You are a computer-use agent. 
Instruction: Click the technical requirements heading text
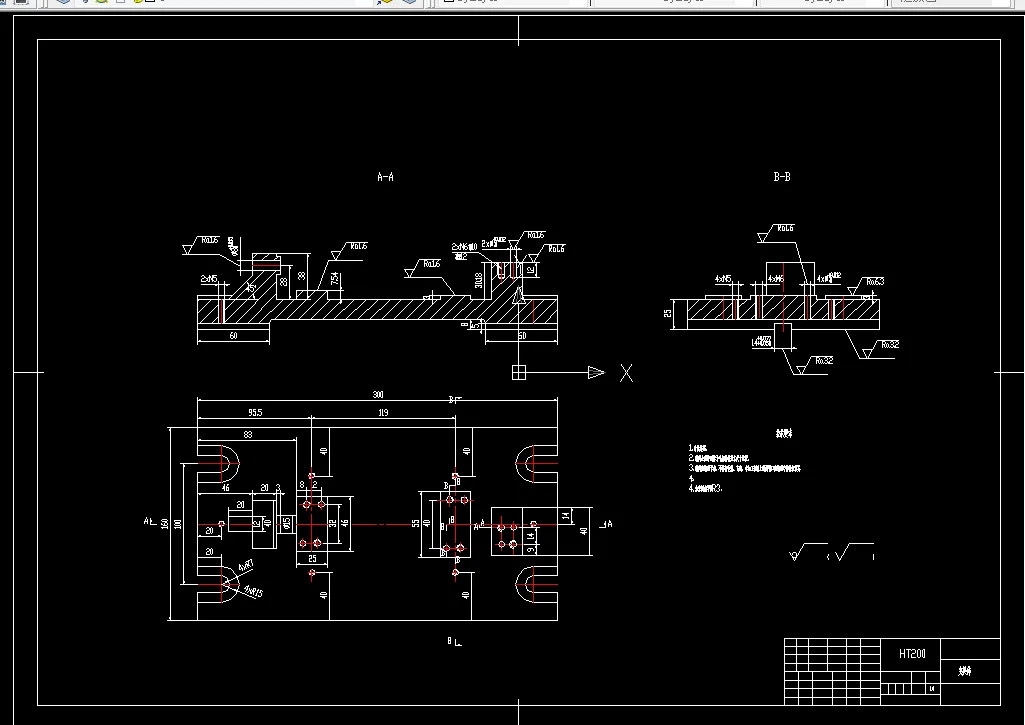784,433
